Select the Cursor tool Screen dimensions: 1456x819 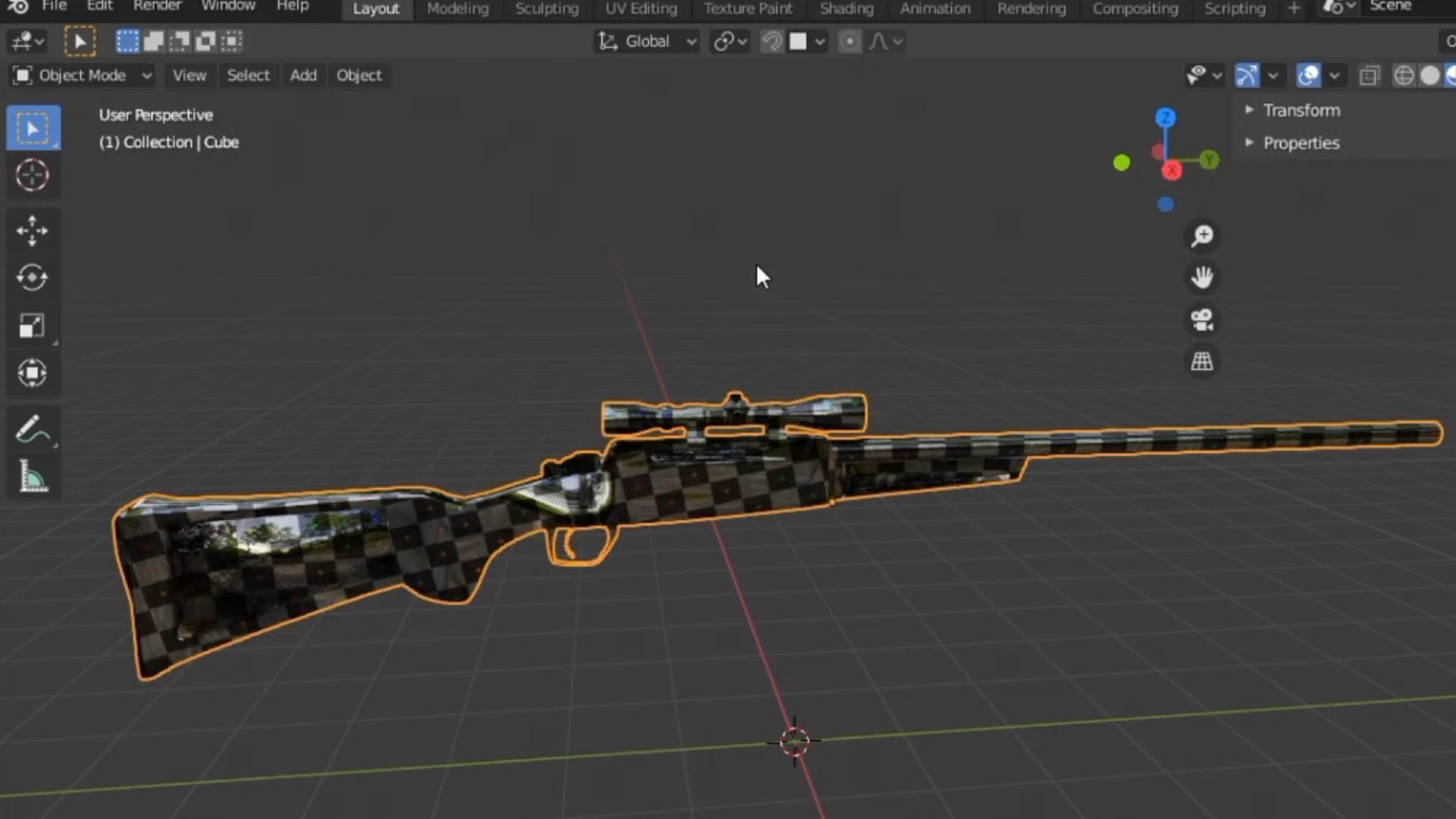[x=32, y=175]
